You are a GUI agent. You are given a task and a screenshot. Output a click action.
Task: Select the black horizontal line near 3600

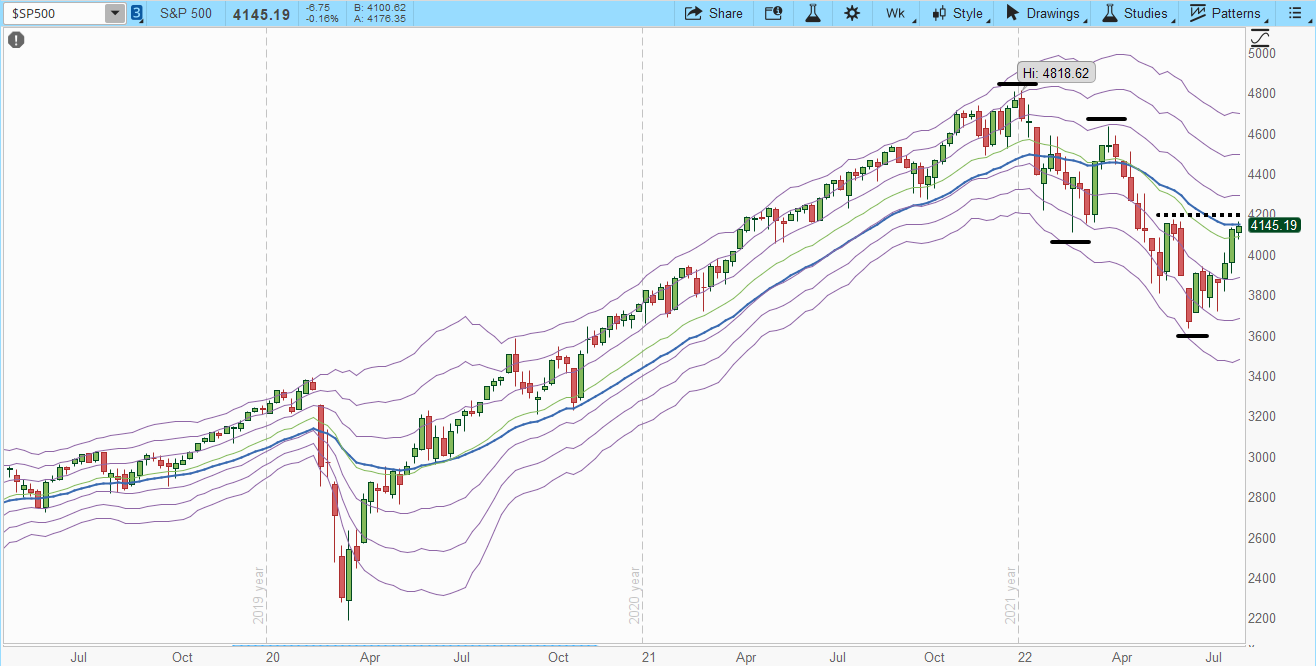(x=1192, y=336)
